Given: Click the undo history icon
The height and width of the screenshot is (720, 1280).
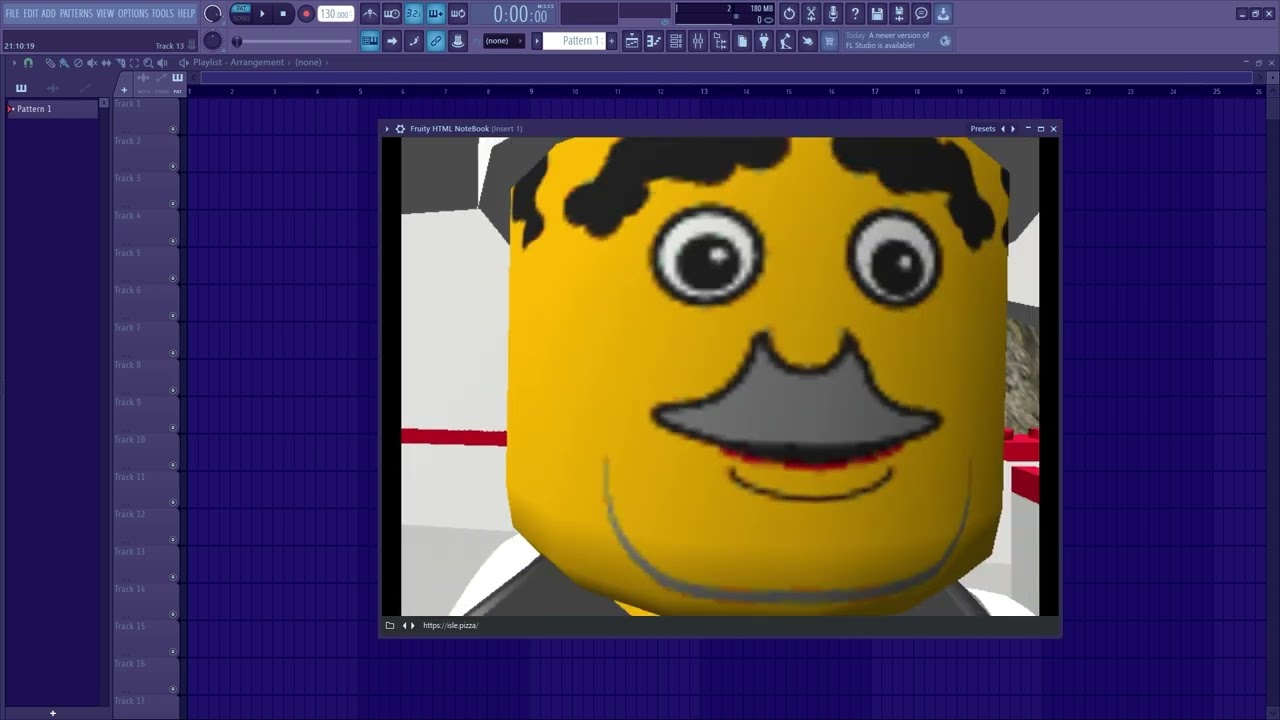Looking at the screenshot, I should (789, 14).
